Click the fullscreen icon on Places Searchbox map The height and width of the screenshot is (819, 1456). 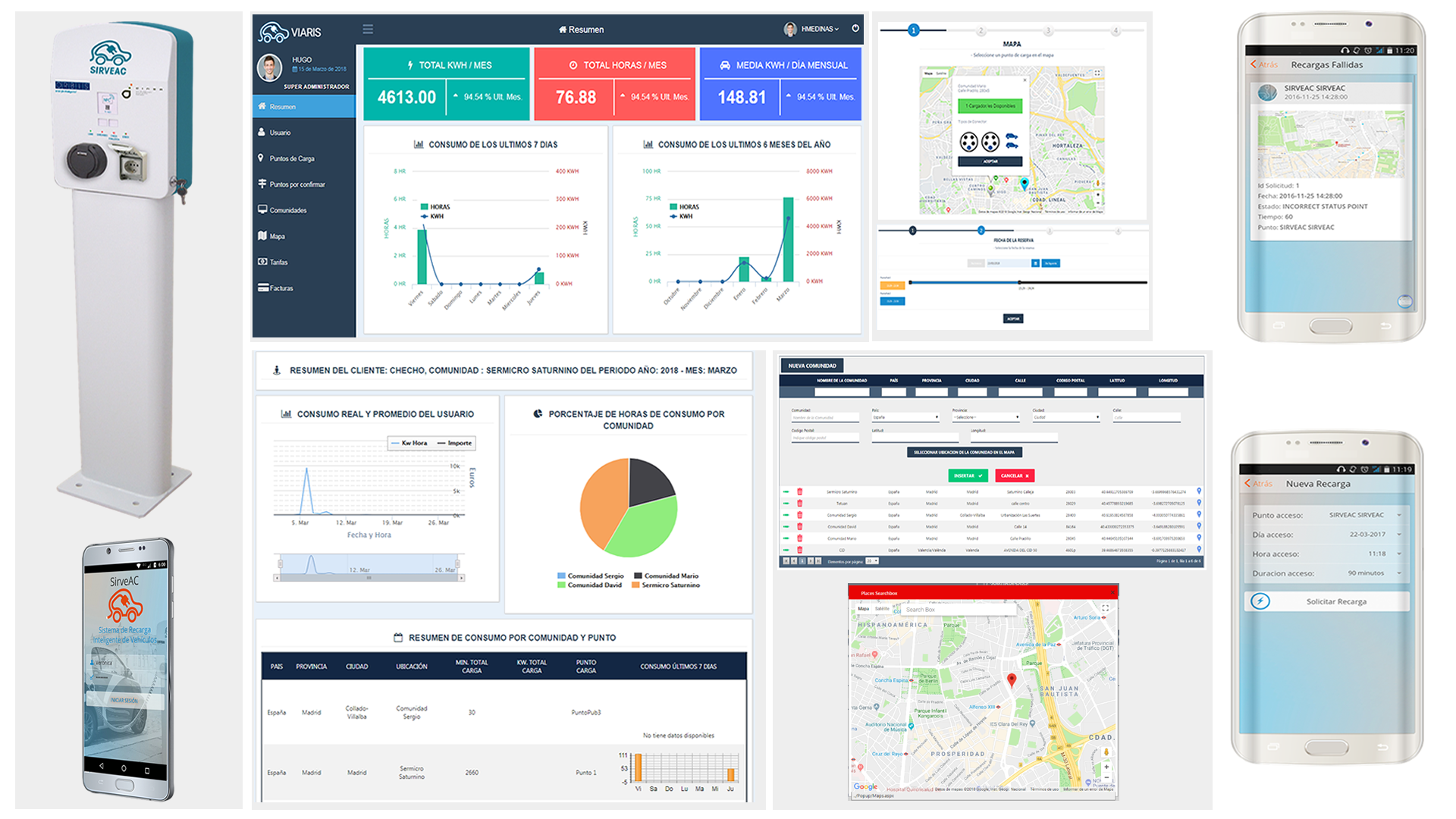(1105, 608)
